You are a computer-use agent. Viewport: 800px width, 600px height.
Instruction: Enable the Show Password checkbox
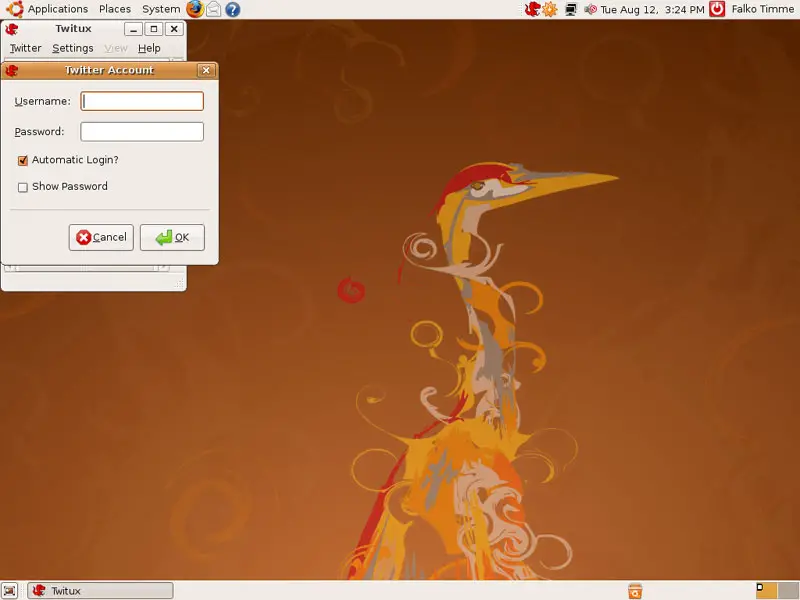[x=22, y=187]
